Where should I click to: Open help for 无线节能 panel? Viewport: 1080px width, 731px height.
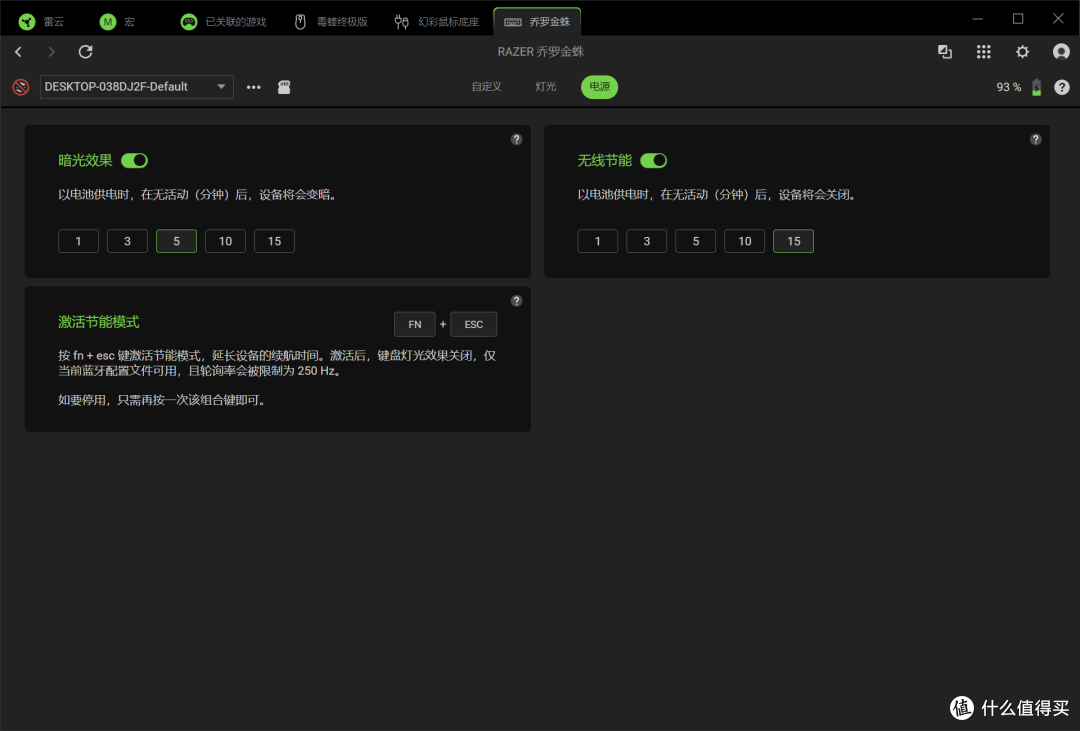1035,139
